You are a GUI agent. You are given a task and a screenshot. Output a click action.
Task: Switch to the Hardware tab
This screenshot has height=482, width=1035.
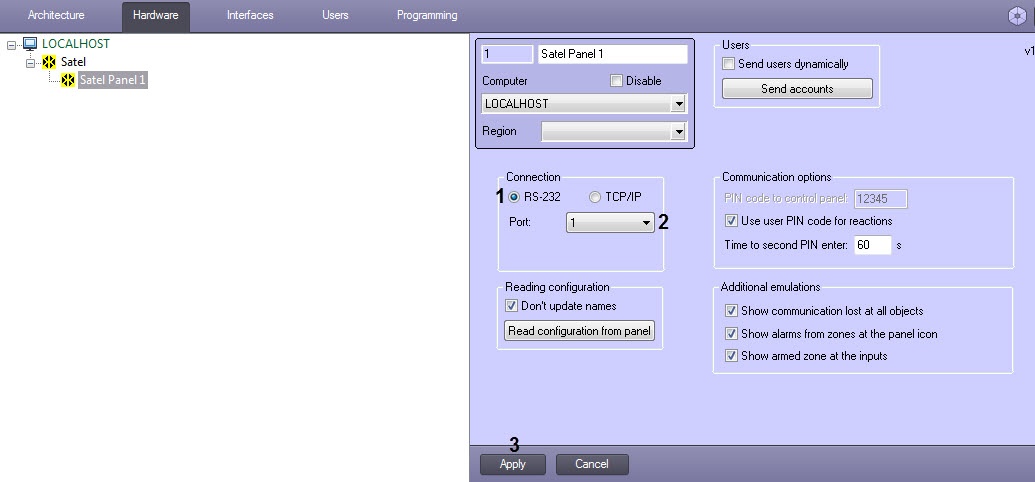(x=156, y=16)
